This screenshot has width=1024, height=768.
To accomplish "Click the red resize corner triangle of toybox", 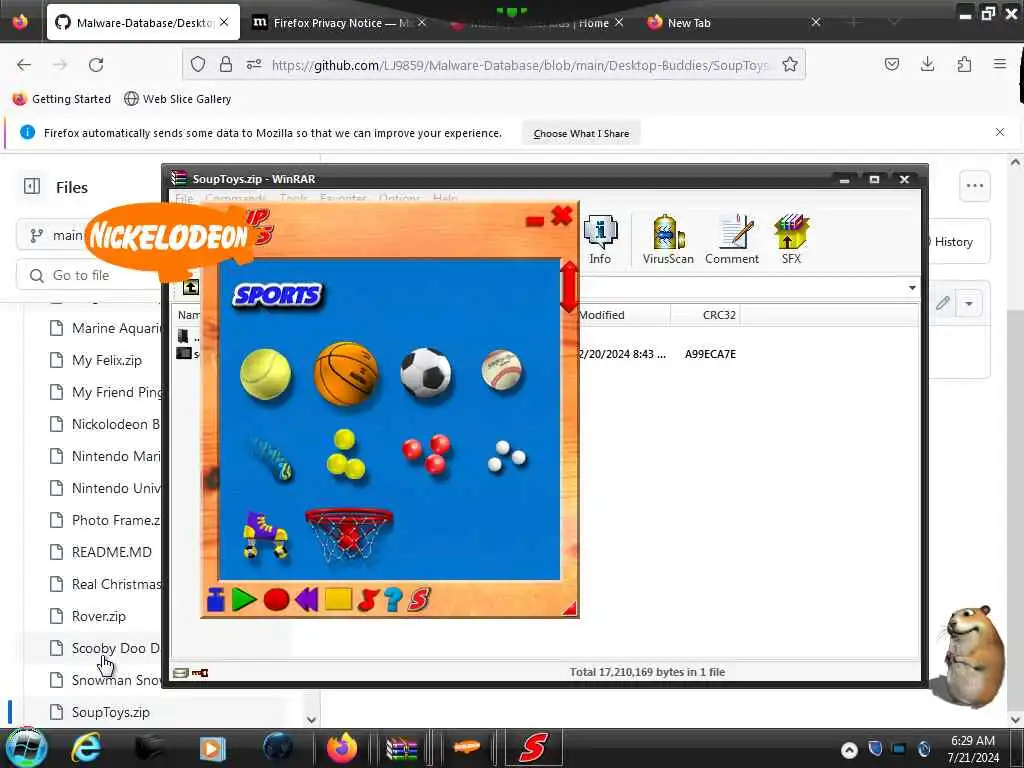I will [x=570, y=609].
